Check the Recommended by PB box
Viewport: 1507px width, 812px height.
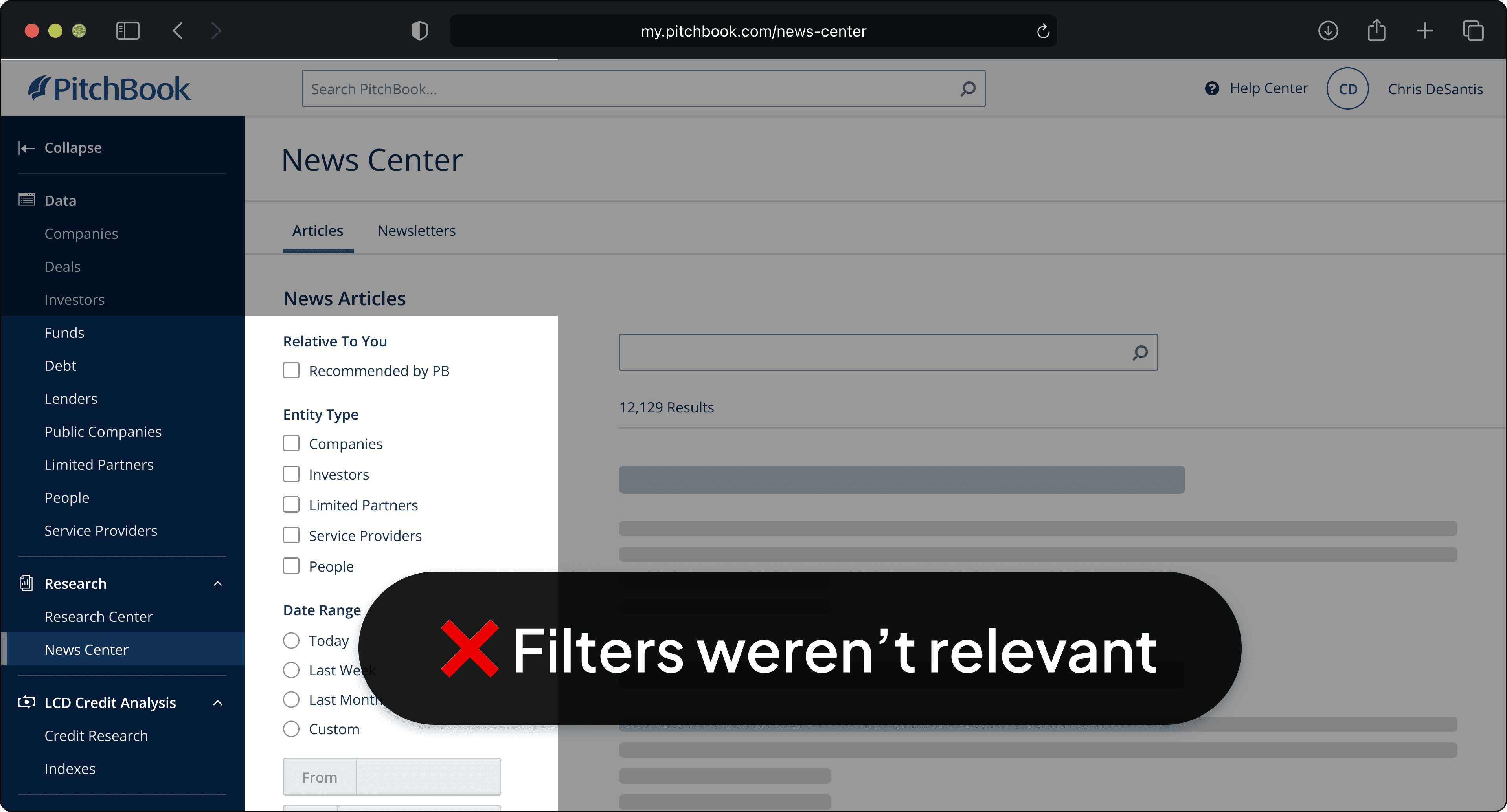[291, 370]
